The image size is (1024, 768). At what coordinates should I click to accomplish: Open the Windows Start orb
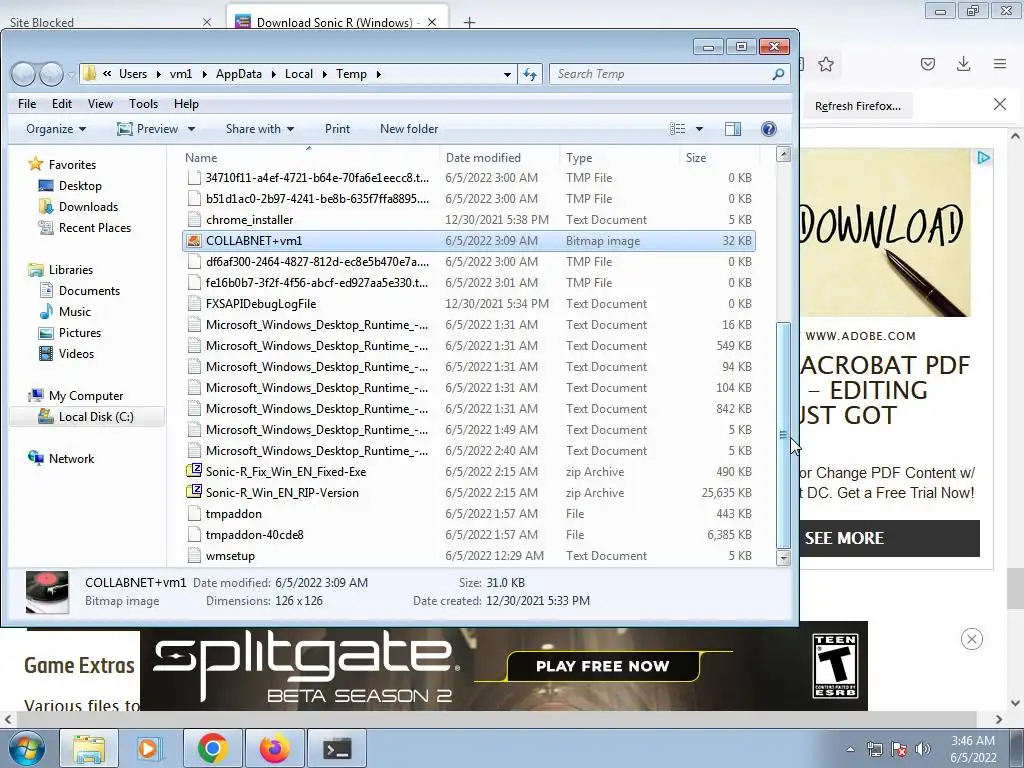27,748
